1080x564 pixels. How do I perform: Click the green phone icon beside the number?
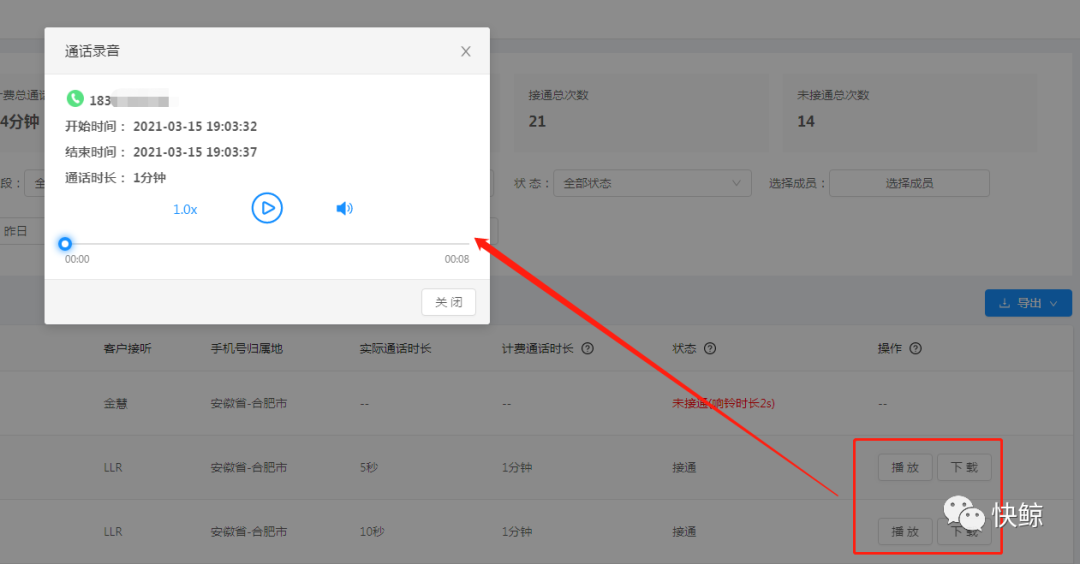coord(75,99)
